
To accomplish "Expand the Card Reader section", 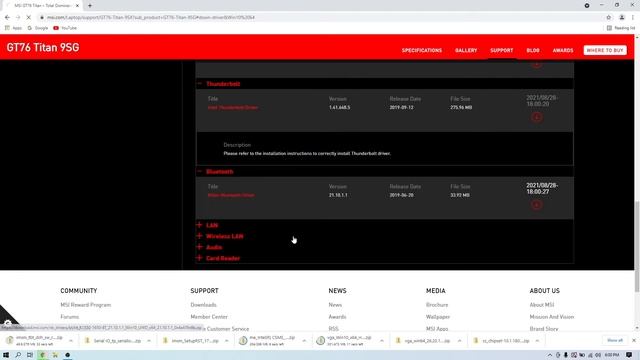I will [x=199, y=258].
